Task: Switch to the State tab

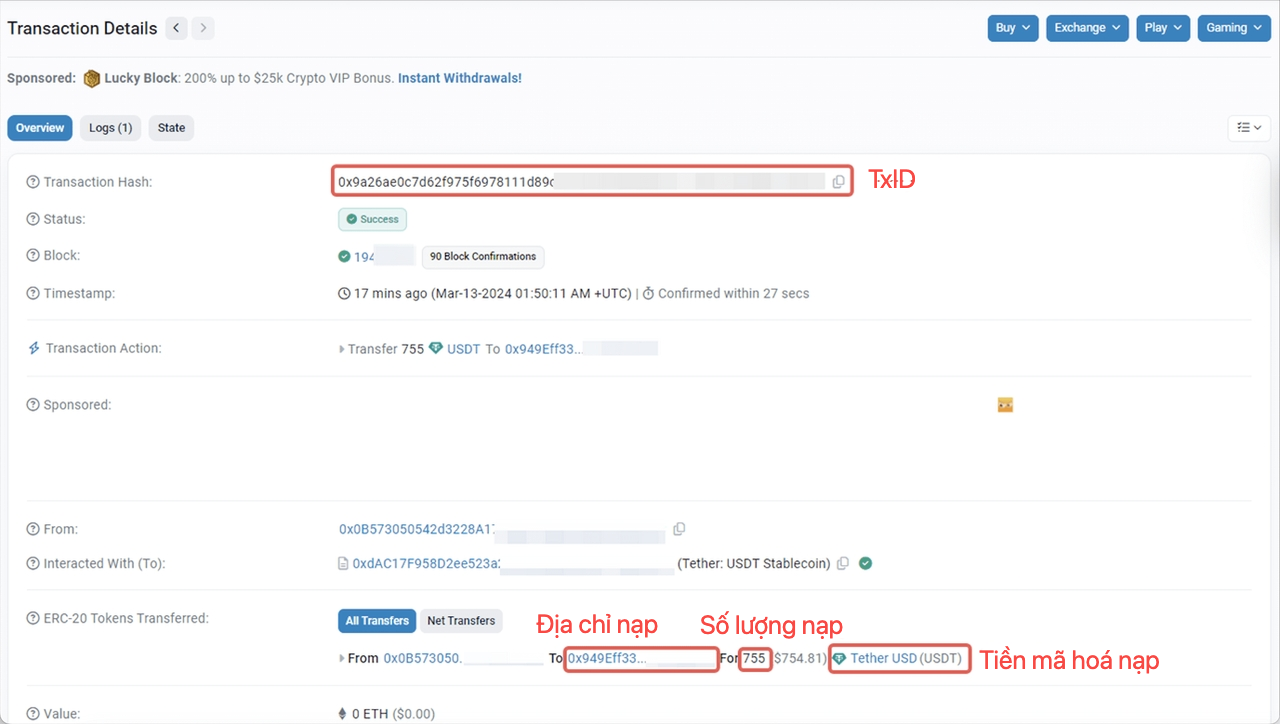Action: [171, 128]
